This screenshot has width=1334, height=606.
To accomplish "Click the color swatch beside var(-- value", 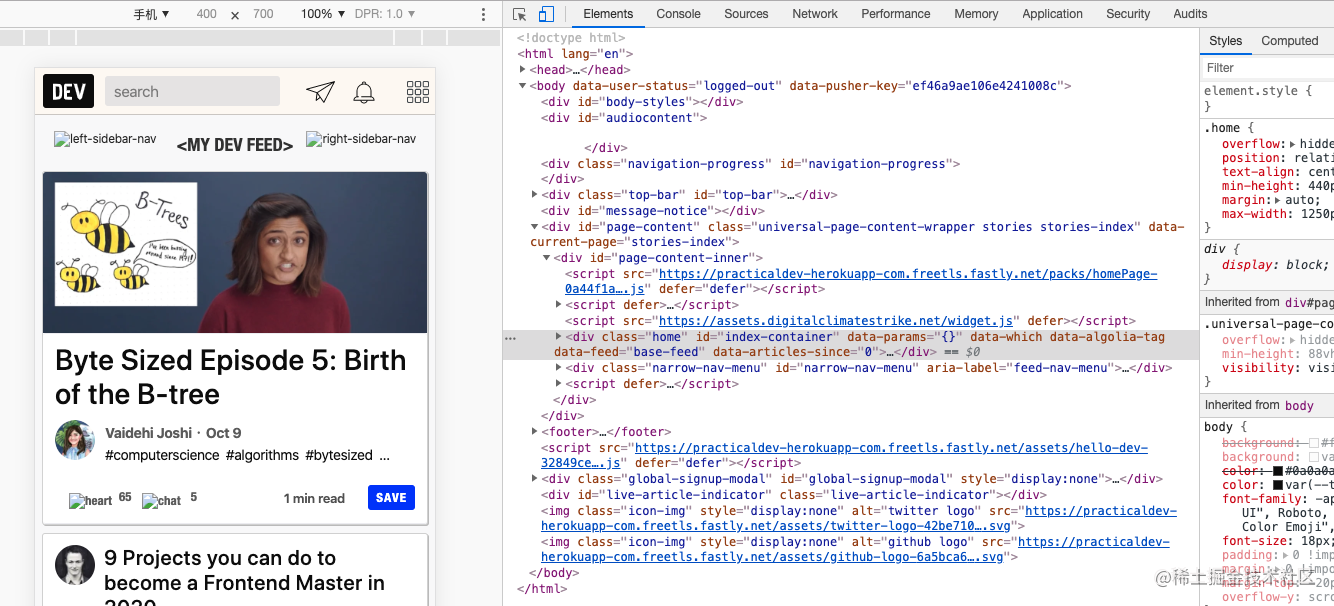I will 1278,485.
